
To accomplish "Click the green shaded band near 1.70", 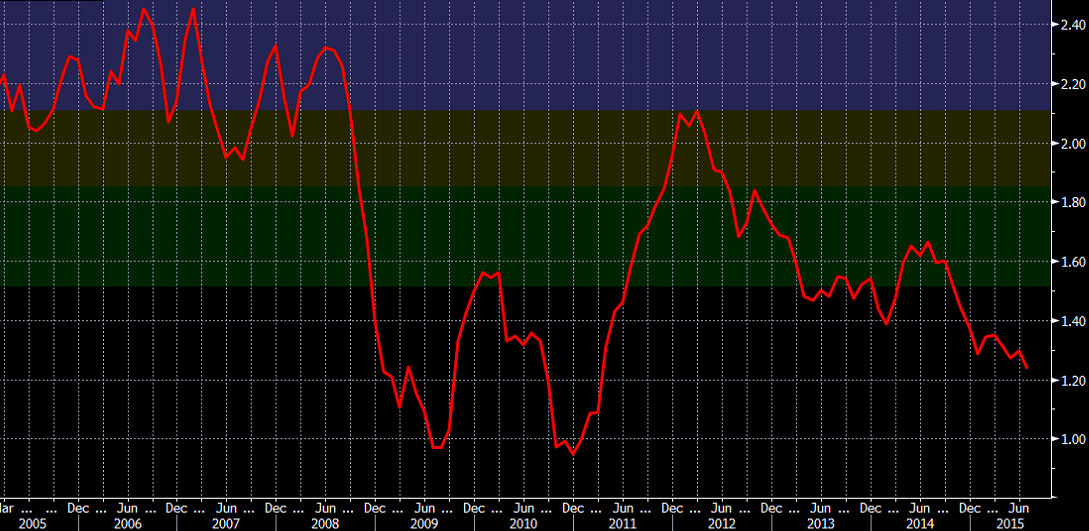I will coord(500,237).
